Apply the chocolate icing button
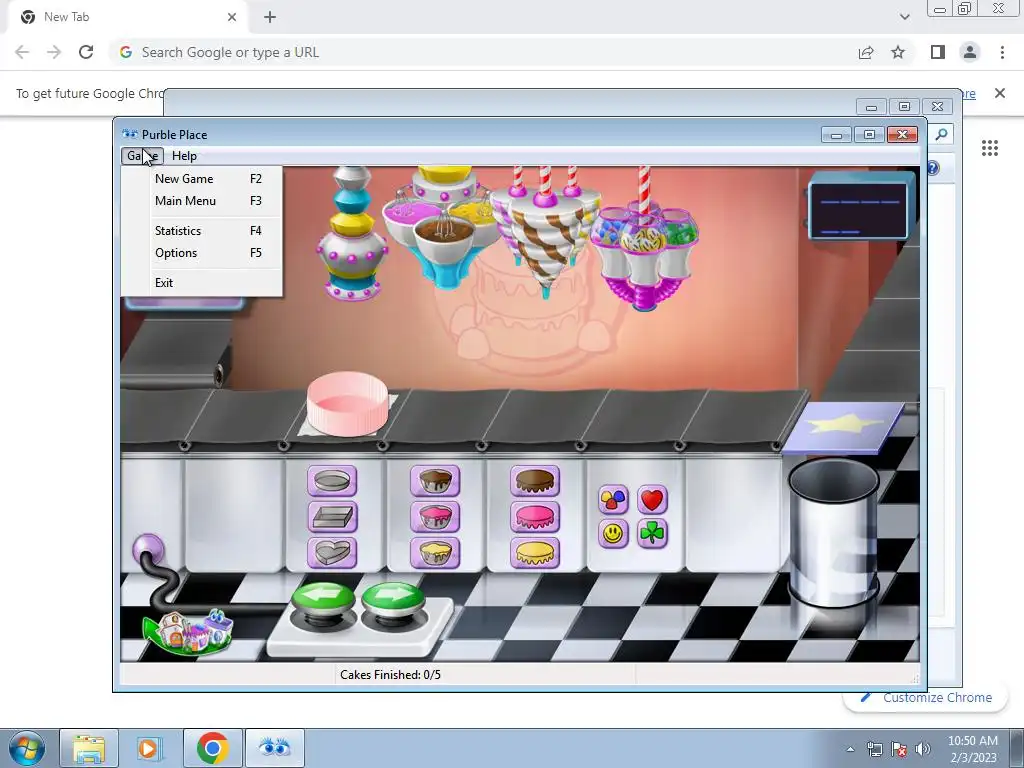The height and width of the screenshot is (768, 1024). tap(535, 481)
